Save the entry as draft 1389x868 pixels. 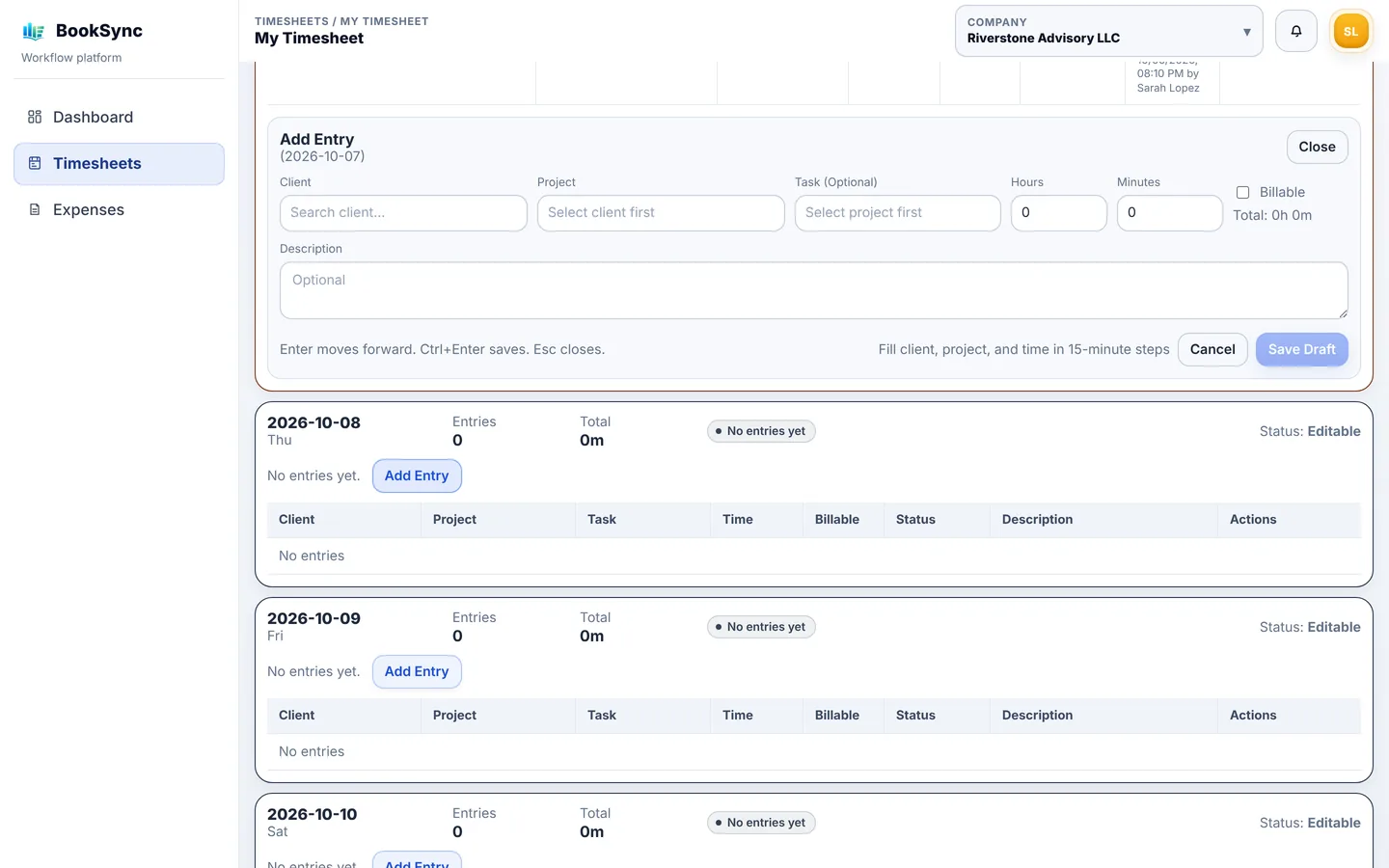tap(1301, 349)
